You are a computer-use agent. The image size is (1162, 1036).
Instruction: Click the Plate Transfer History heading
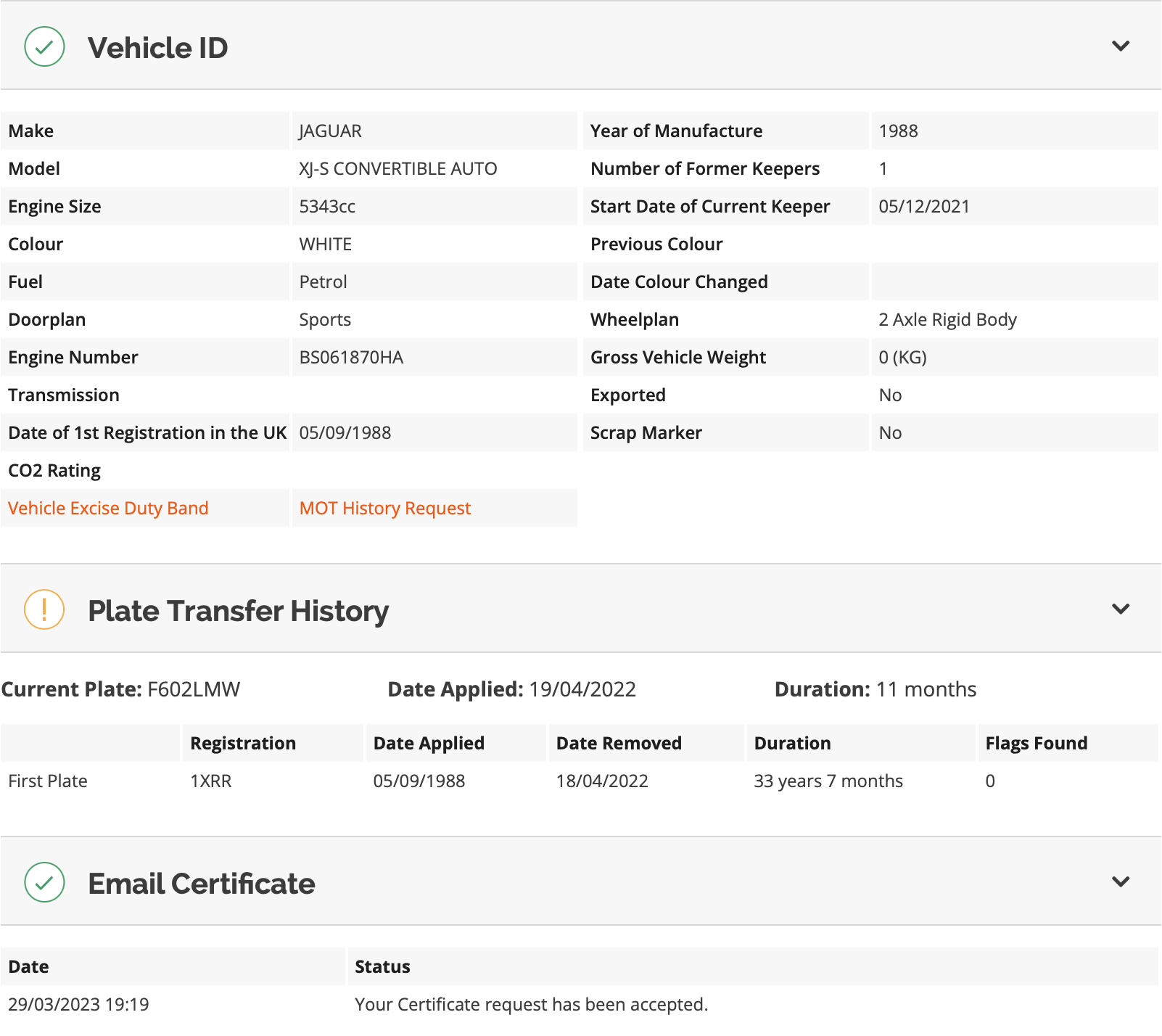tap(239, 611)
